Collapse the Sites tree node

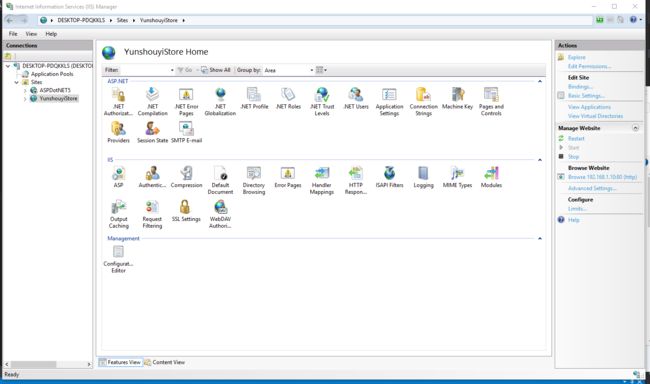[x=17, y=82]
